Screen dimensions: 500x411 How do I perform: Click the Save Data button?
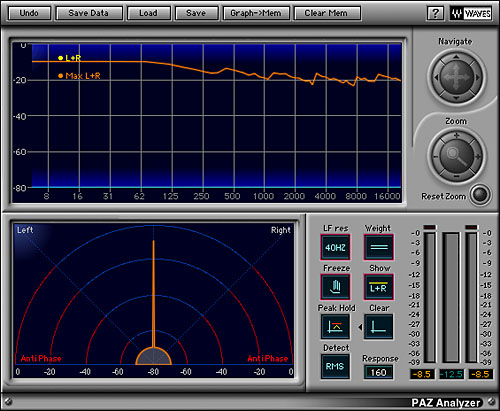click(89, 13)
